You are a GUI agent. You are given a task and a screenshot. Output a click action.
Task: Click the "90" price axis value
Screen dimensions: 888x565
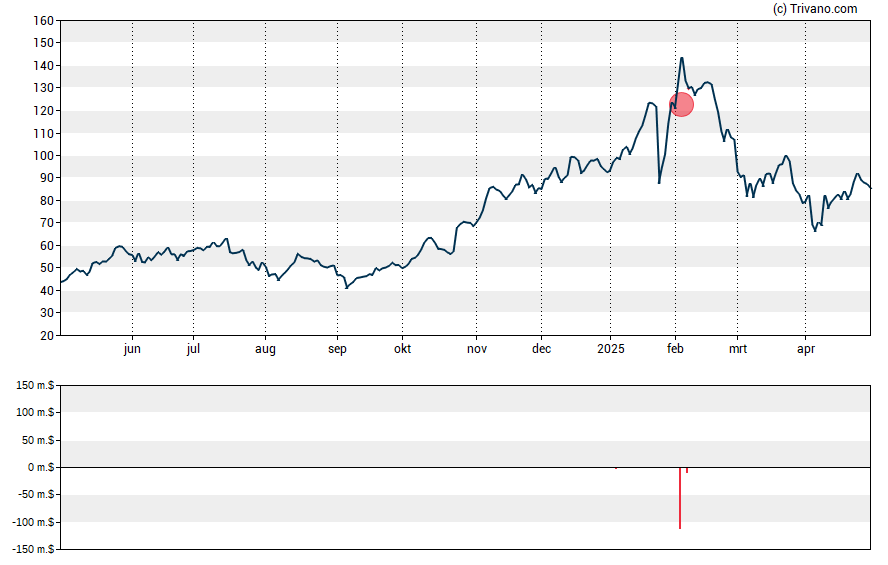47,178
